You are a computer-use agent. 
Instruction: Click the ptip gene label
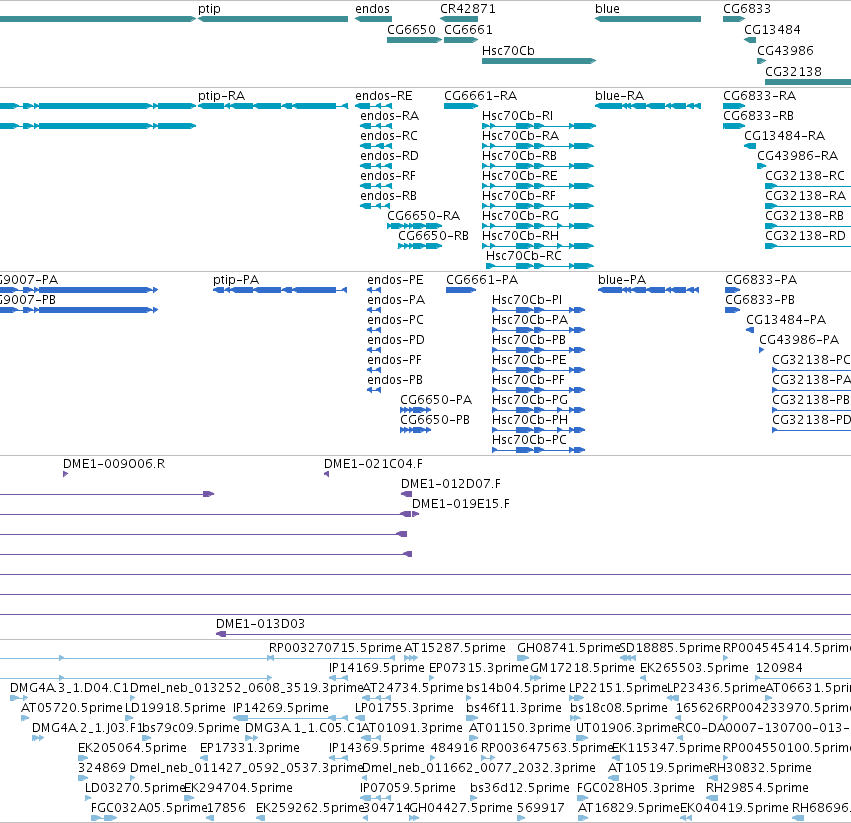pos(209,9)
